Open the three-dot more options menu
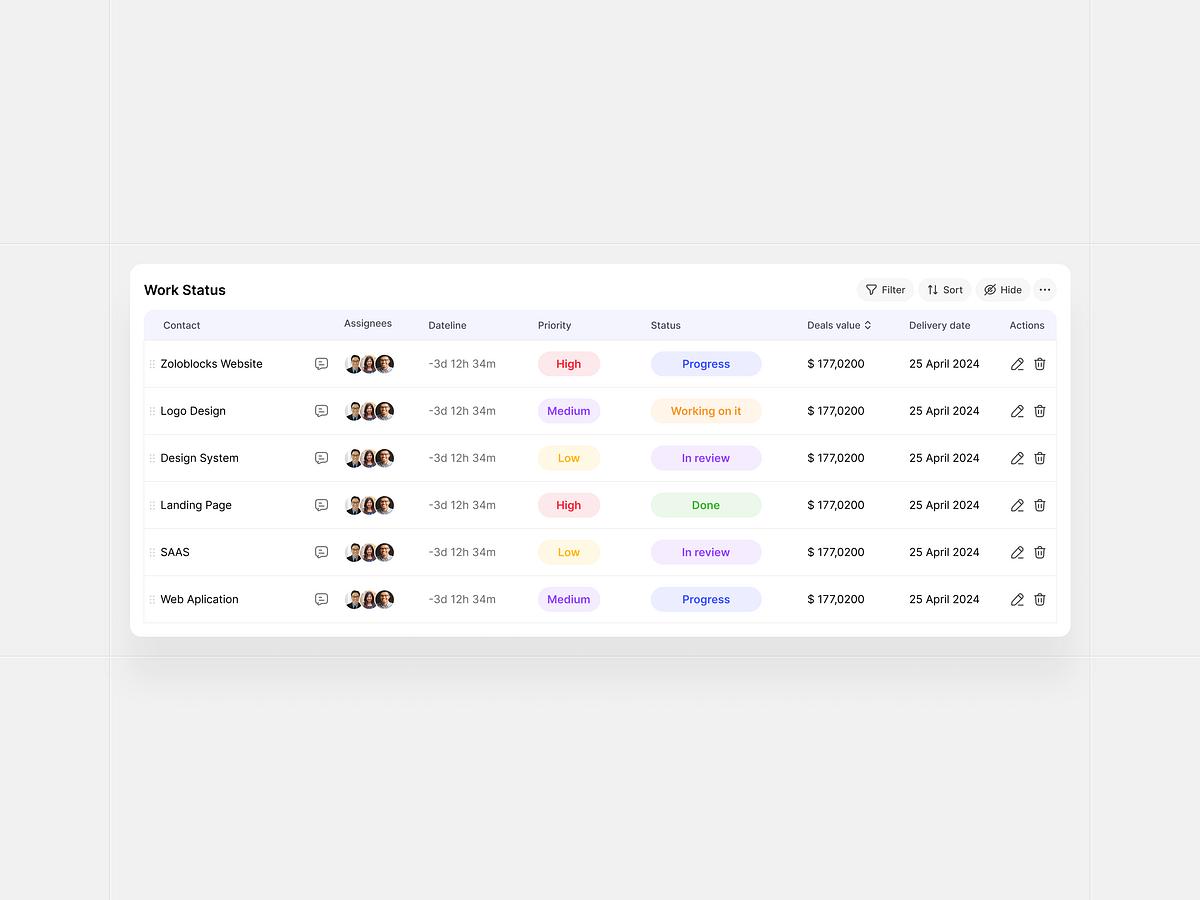The width and height of the screenshot is (1200, 900). coord(1045,289)
